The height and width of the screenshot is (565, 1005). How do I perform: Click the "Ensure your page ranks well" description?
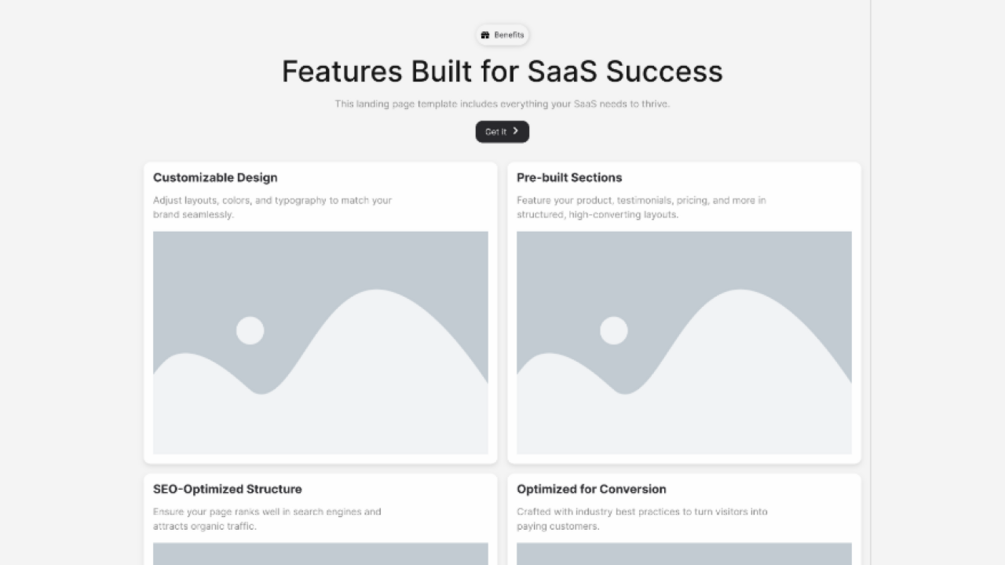tap(267, 518)
